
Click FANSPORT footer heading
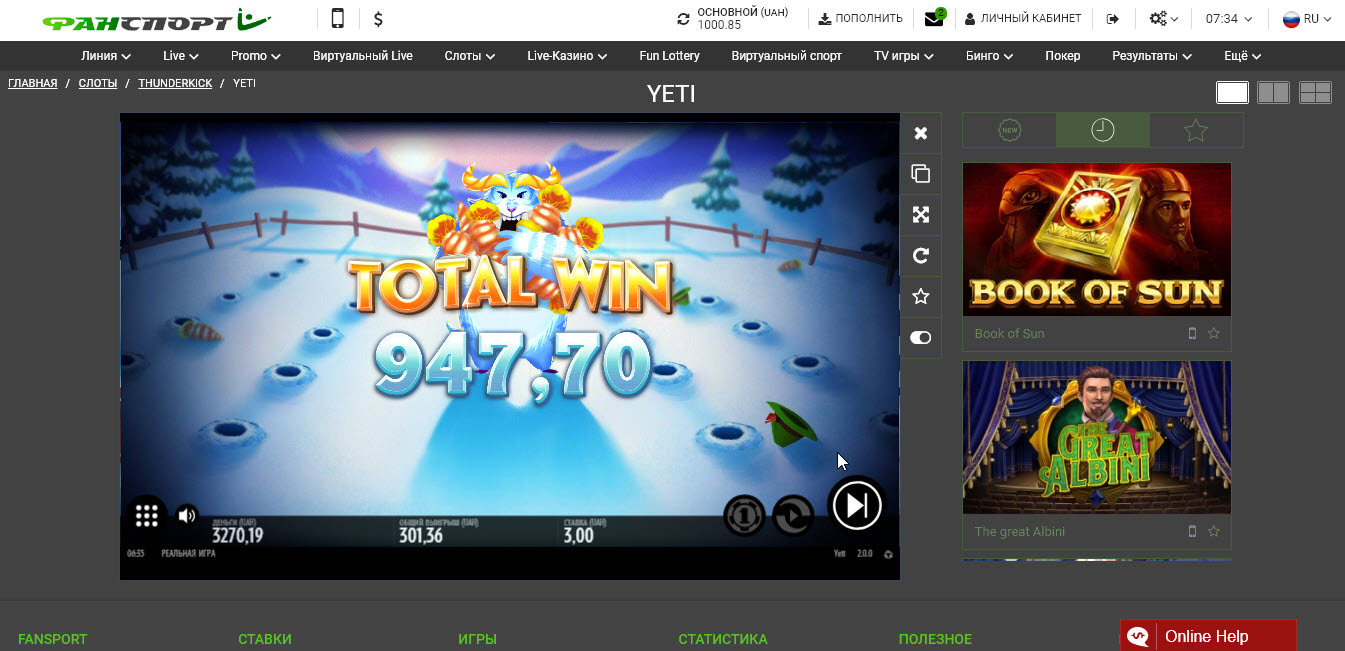click(x=53, y=639)
